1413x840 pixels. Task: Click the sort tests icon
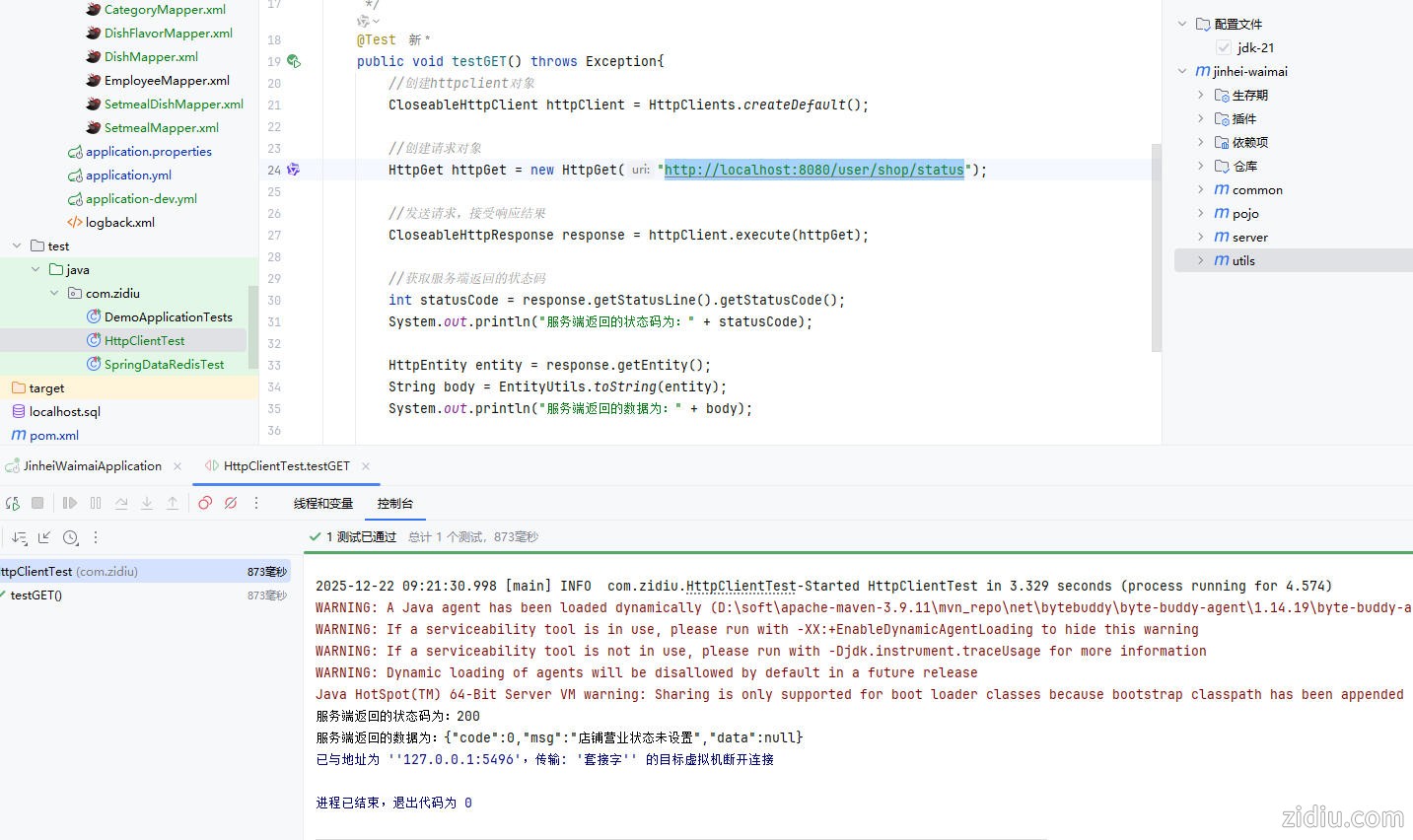coord(19,537)
